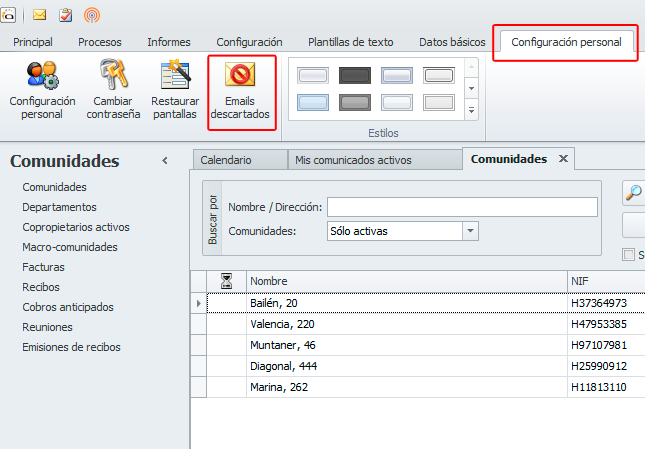Click NIF cell H25990912
The width and height of the screenshot is (645, 449).
tap(606, 366)
